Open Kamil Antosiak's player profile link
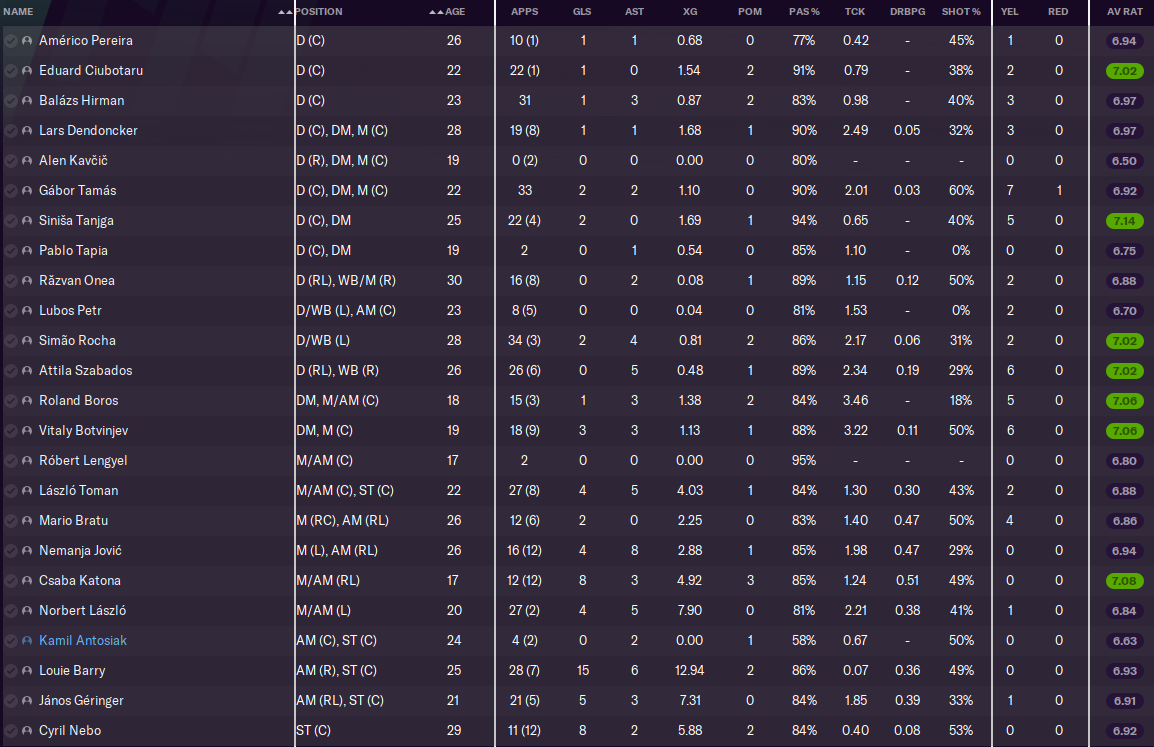 [x=83, y=641]
